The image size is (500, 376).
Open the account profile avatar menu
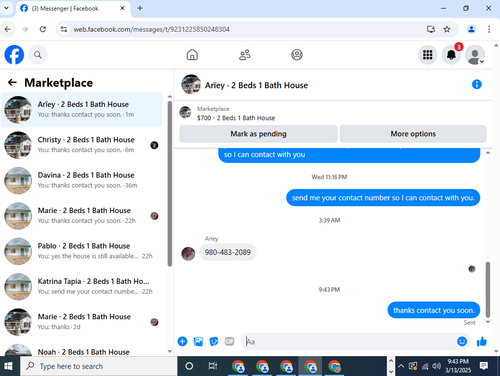pos(475,55)
